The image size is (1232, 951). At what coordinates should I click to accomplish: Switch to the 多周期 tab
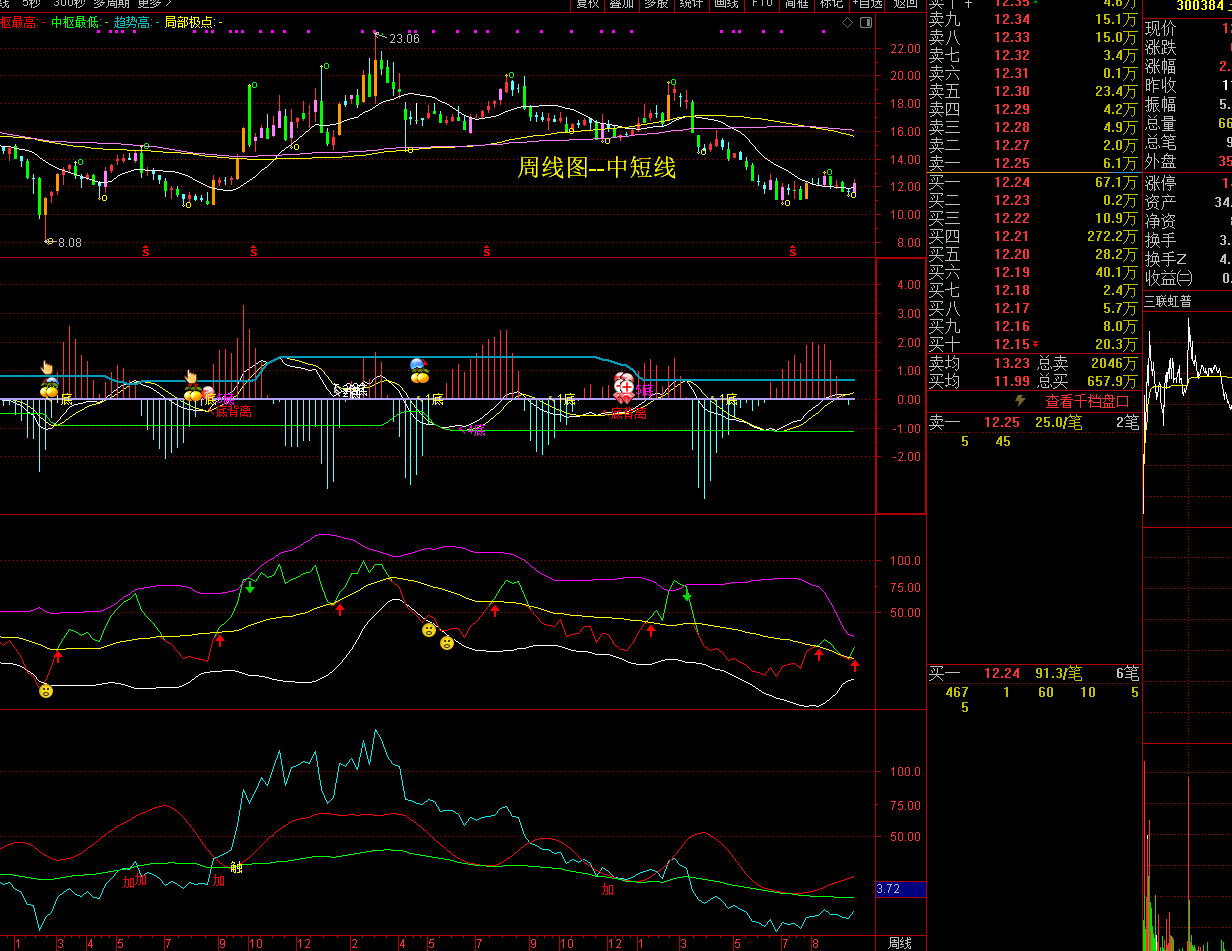(111, 3)
